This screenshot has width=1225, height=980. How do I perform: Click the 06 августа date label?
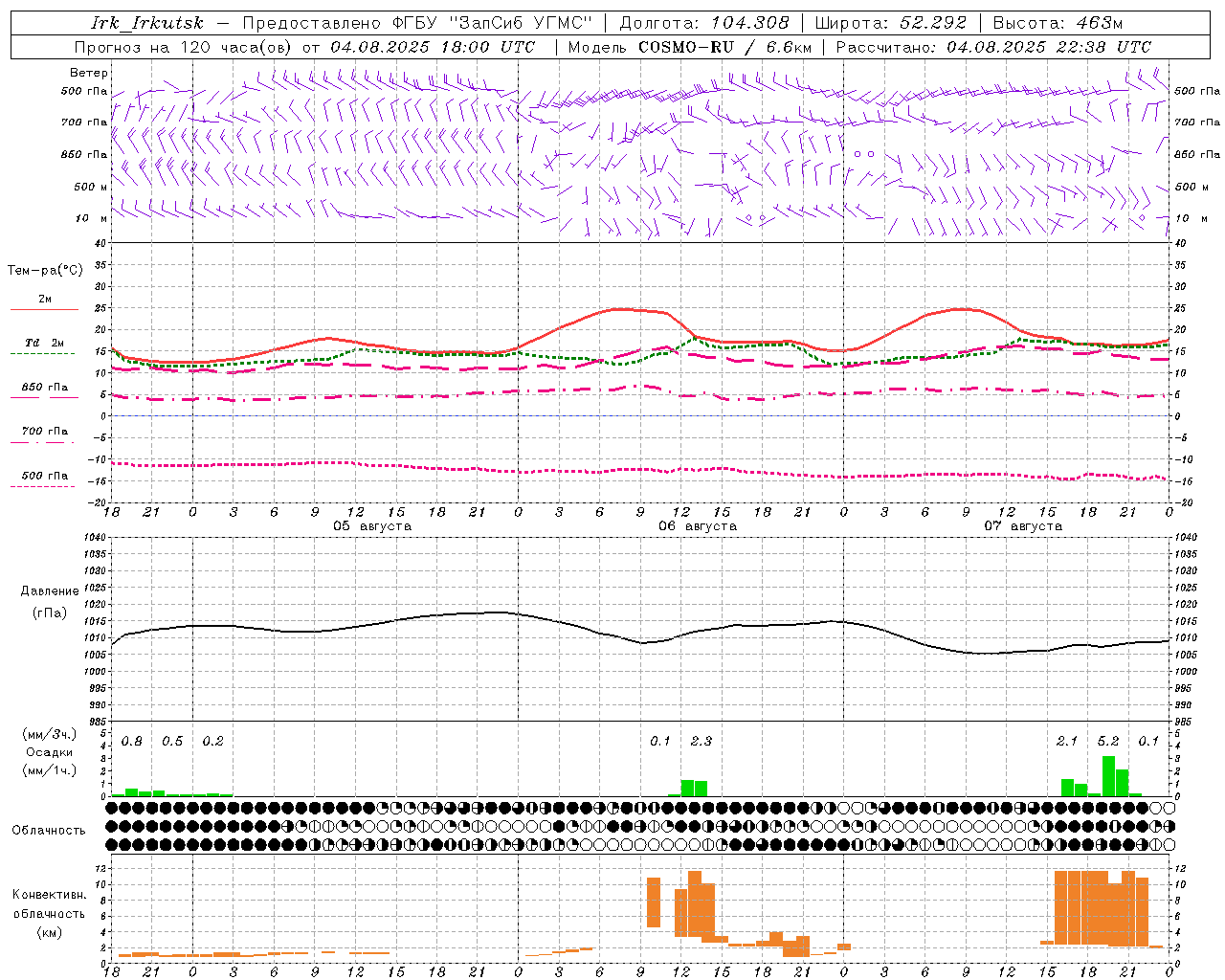point(698,526)
